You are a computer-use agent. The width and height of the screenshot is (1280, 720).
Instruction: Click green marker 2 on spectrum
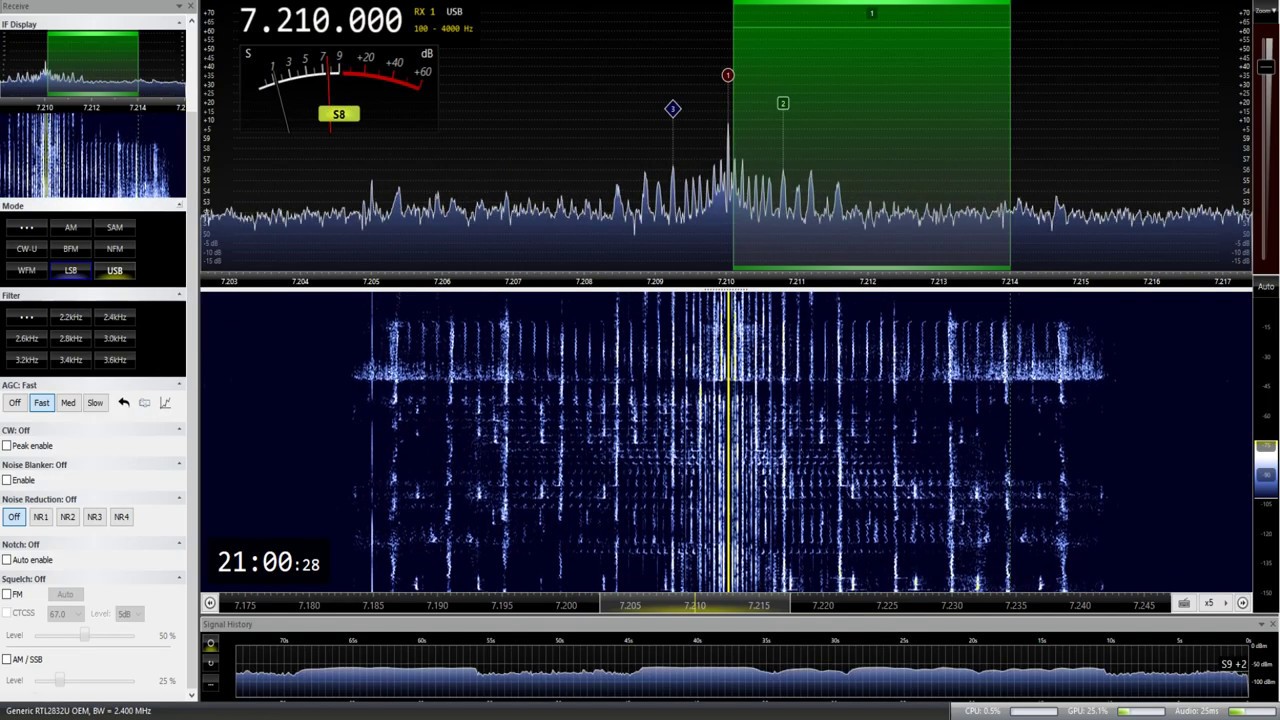(x=783, y=103)
